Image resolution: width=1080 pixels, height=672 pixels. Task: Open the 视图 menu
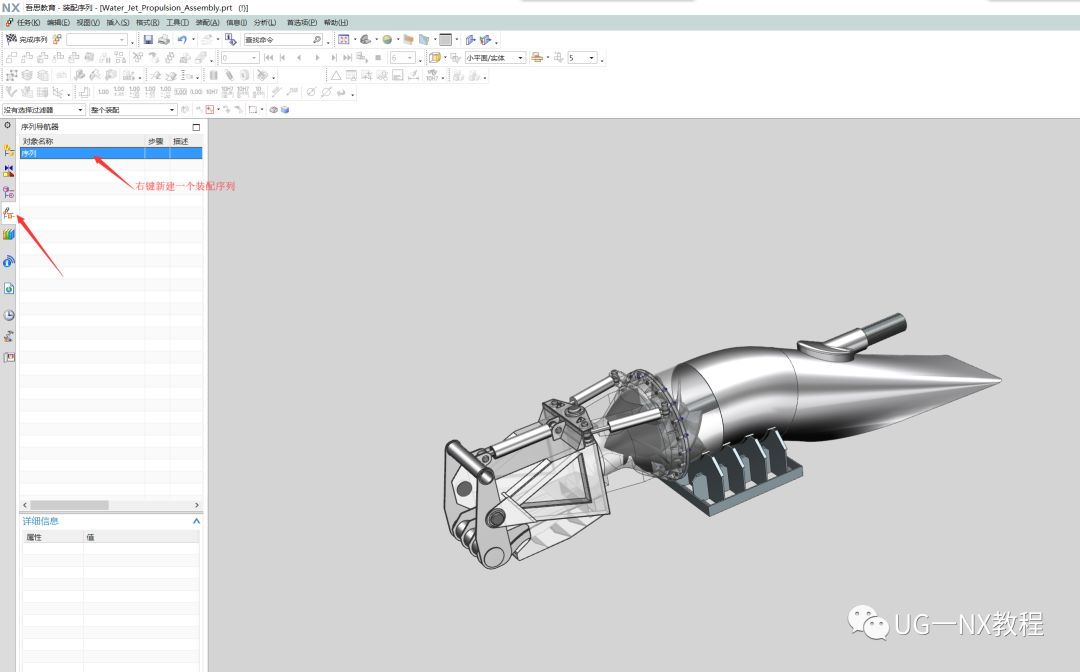tap(87, 23)
